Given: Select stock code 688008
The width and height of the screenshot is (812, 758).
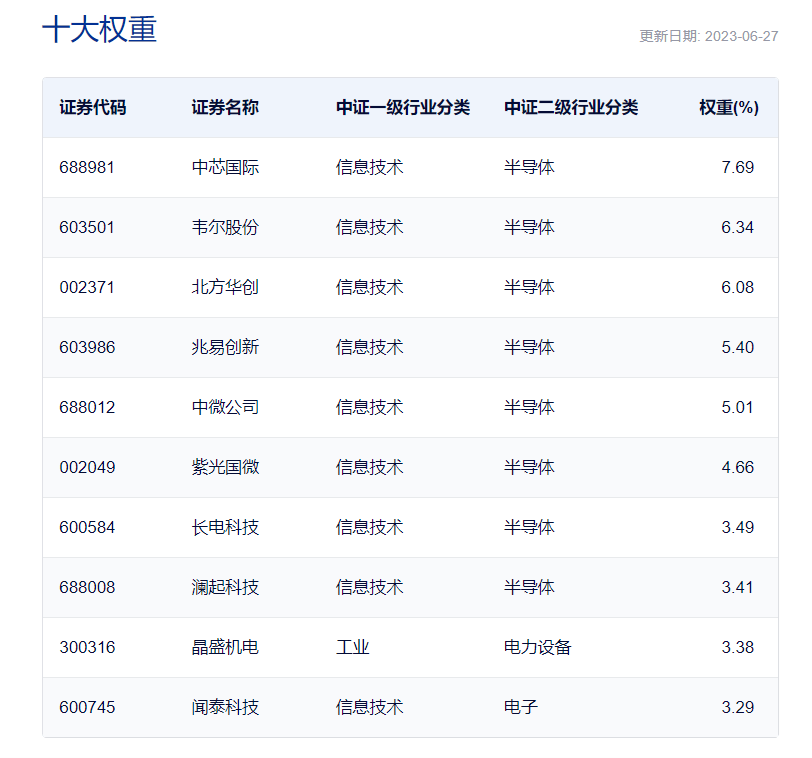Looking at the screenshot, I should pyautogui.click(x=87, y=588).
